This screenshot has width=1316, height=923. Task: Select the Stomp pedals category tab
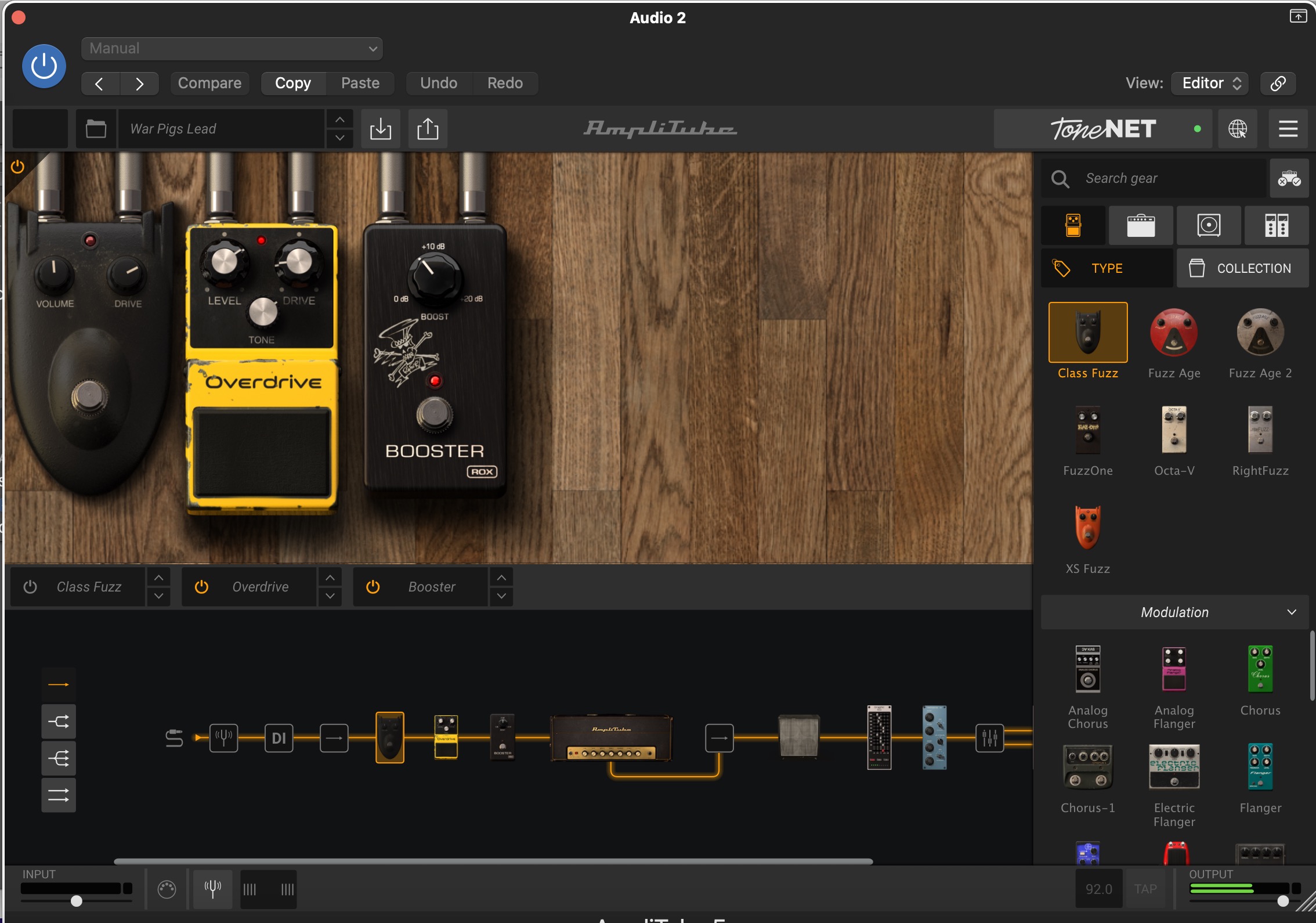(x=1073, y=225)
